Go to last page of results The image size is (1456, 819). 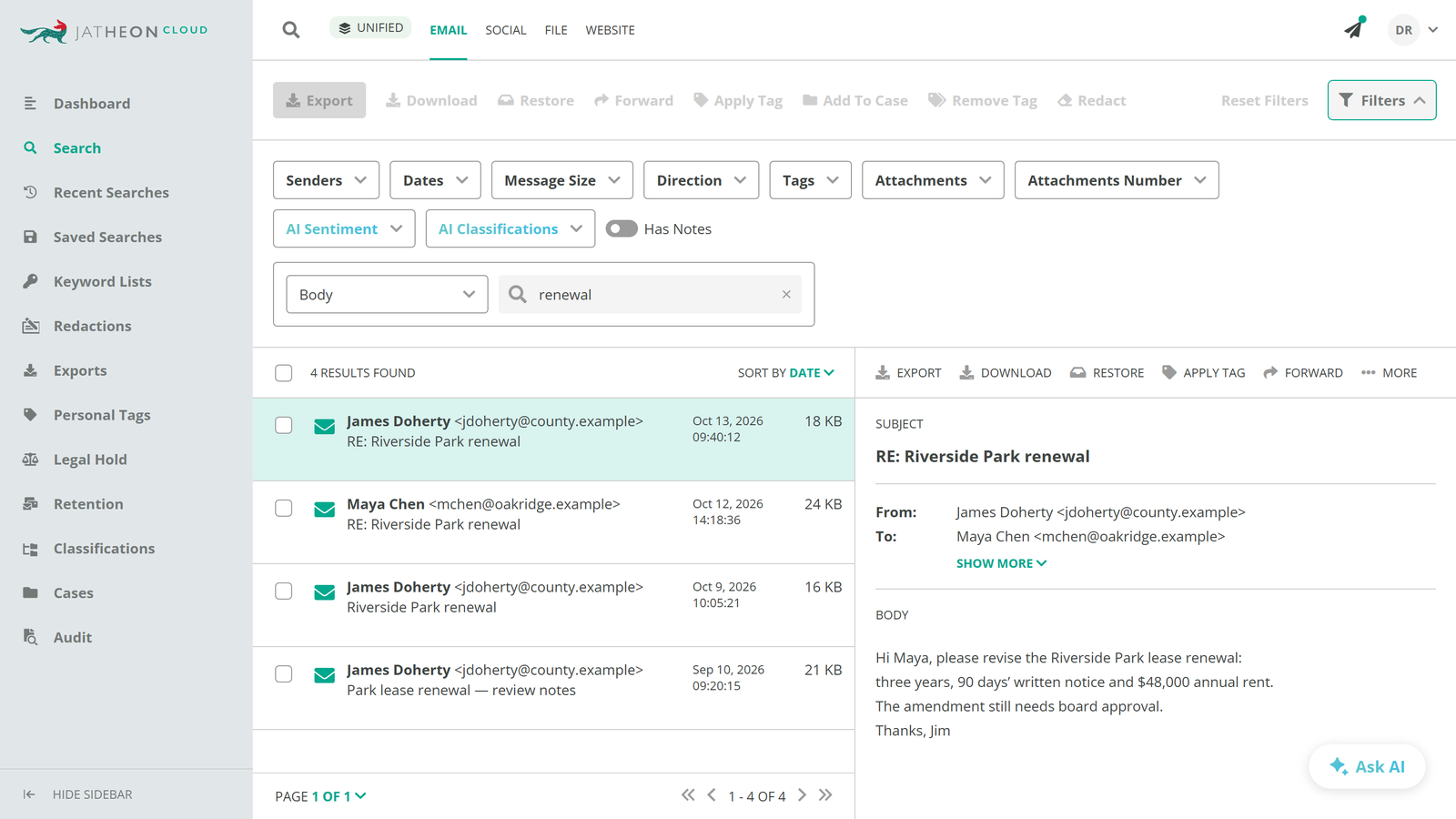[x=825, y=795]
